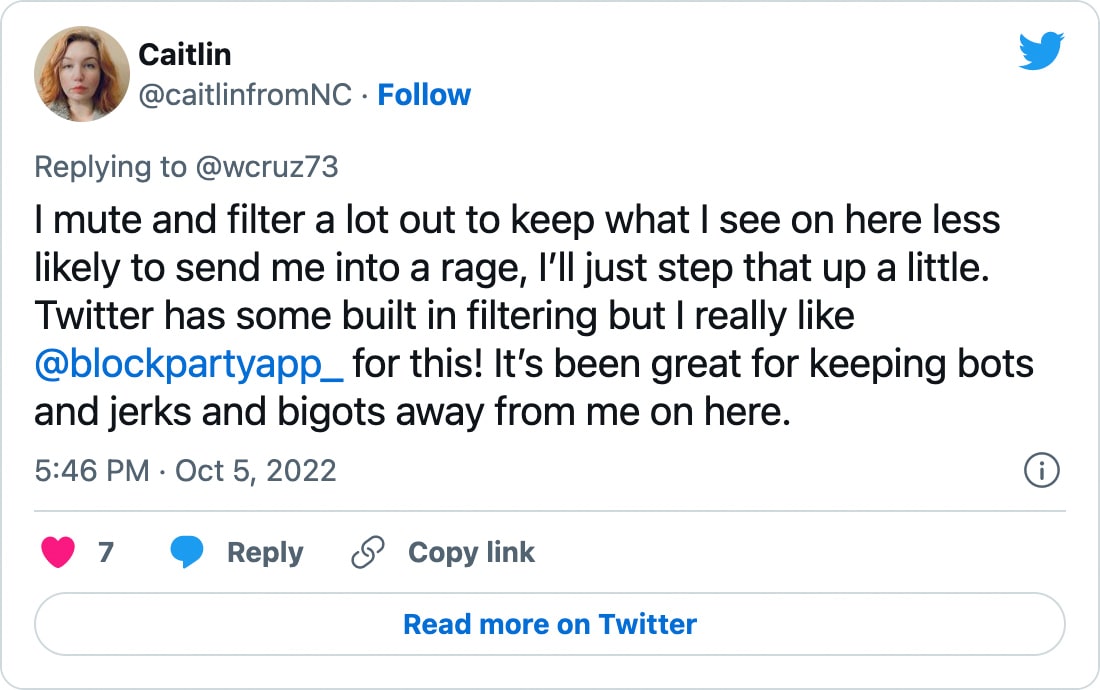Click the Twitter bird logo
The height and width of the screenshot is (690, 1100).
click(1041, 51)
